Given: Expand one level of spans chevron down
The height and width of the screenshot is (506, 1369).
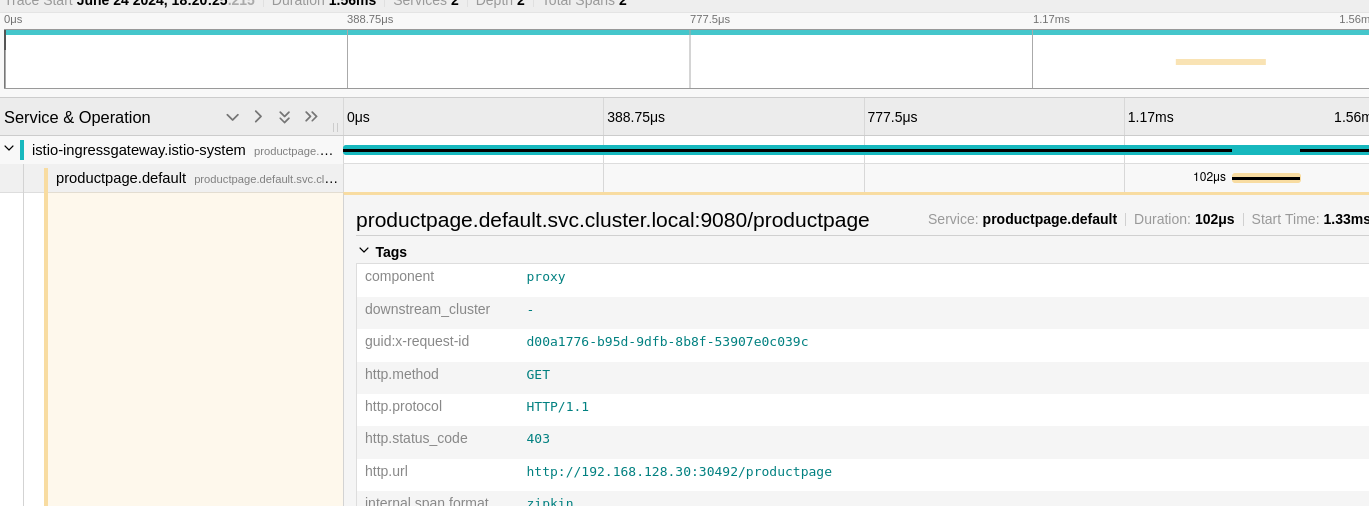Looking at the screenshot, I should coord(232,117).
